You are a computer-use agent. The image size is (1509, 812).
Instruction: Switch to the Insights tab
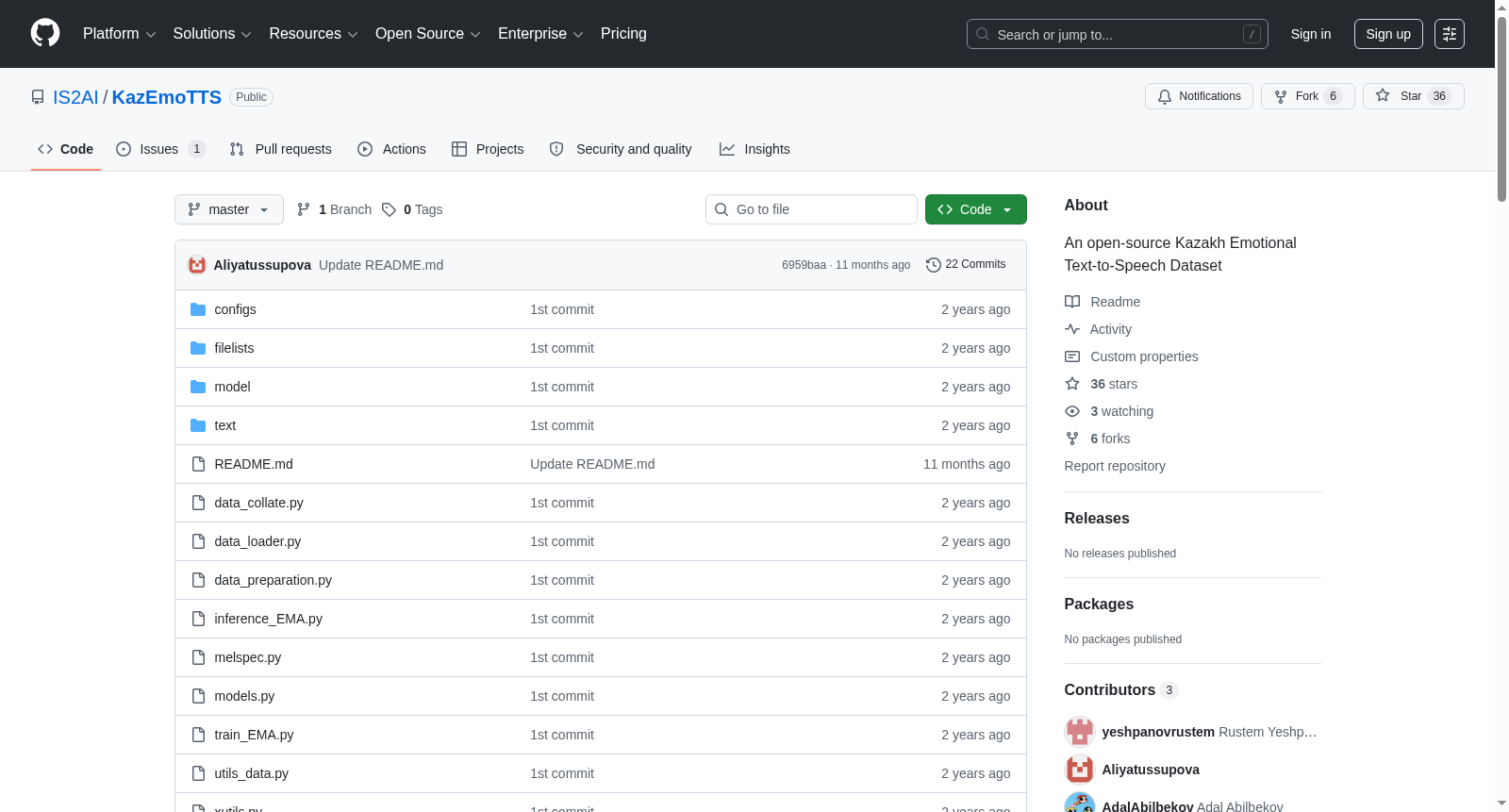tap(754, 149)
